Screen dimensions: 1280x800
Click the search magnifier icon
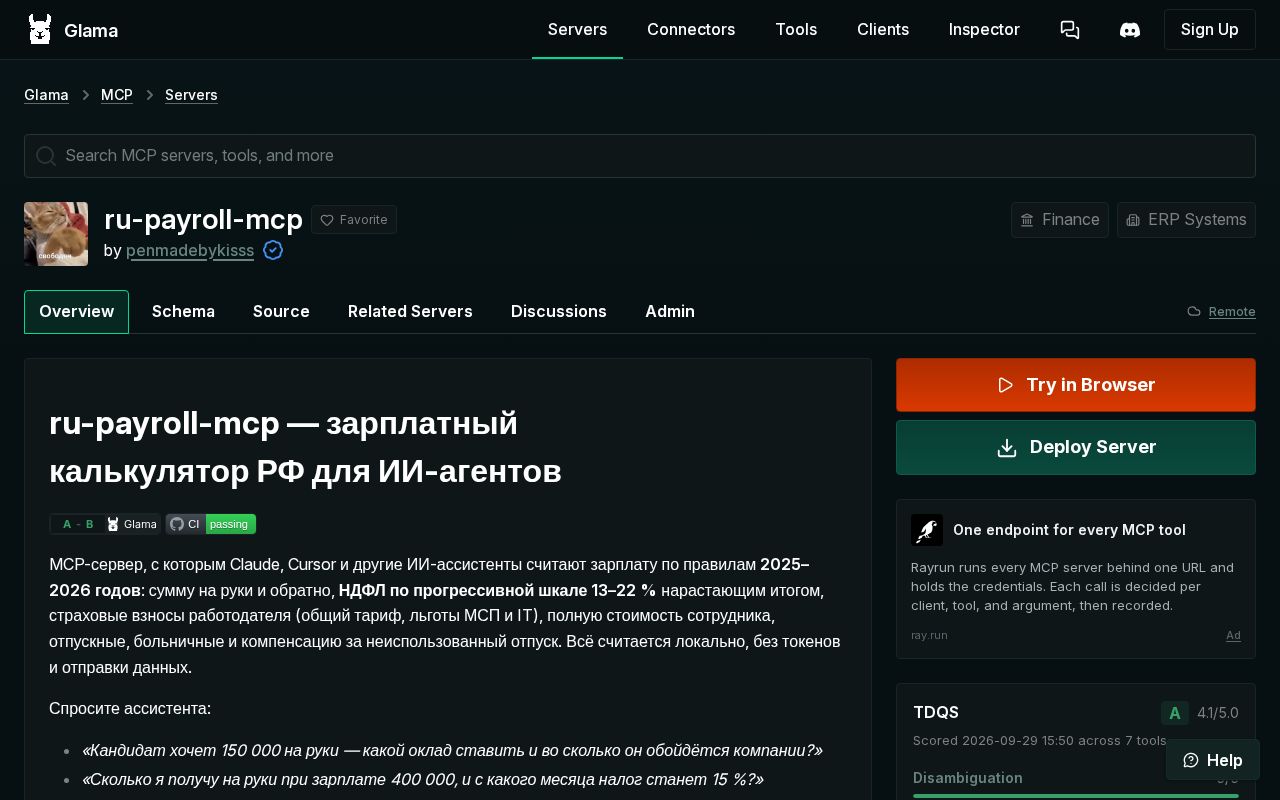pos(45,156)
